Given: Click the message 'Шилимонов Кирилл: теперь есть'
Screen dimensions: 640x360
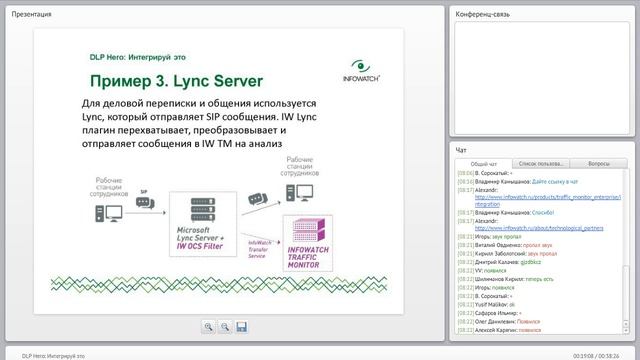Looking at the screenshot, I should point(505,279).
